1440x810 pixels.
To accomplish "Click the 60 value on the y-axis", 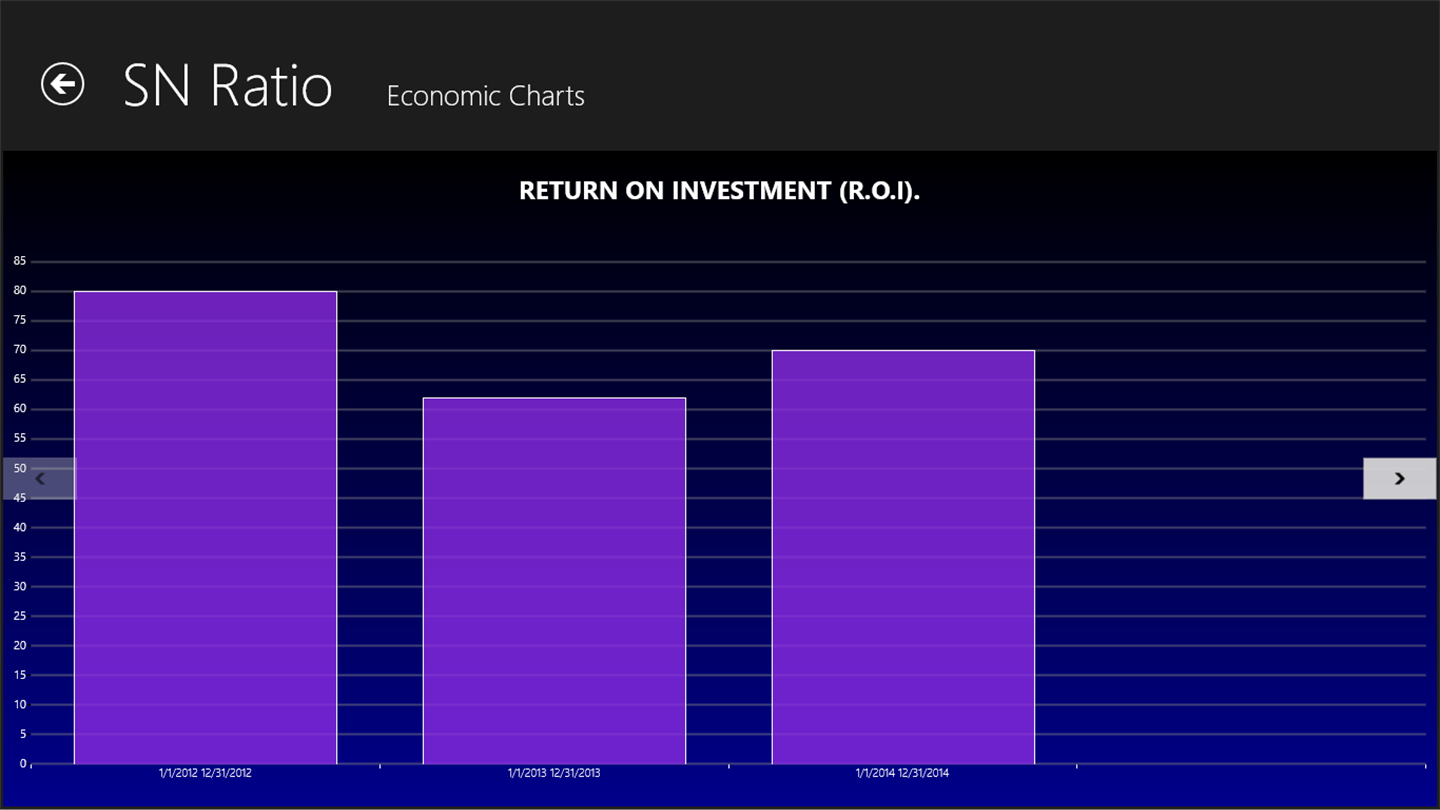I will (x=20, y=409).
